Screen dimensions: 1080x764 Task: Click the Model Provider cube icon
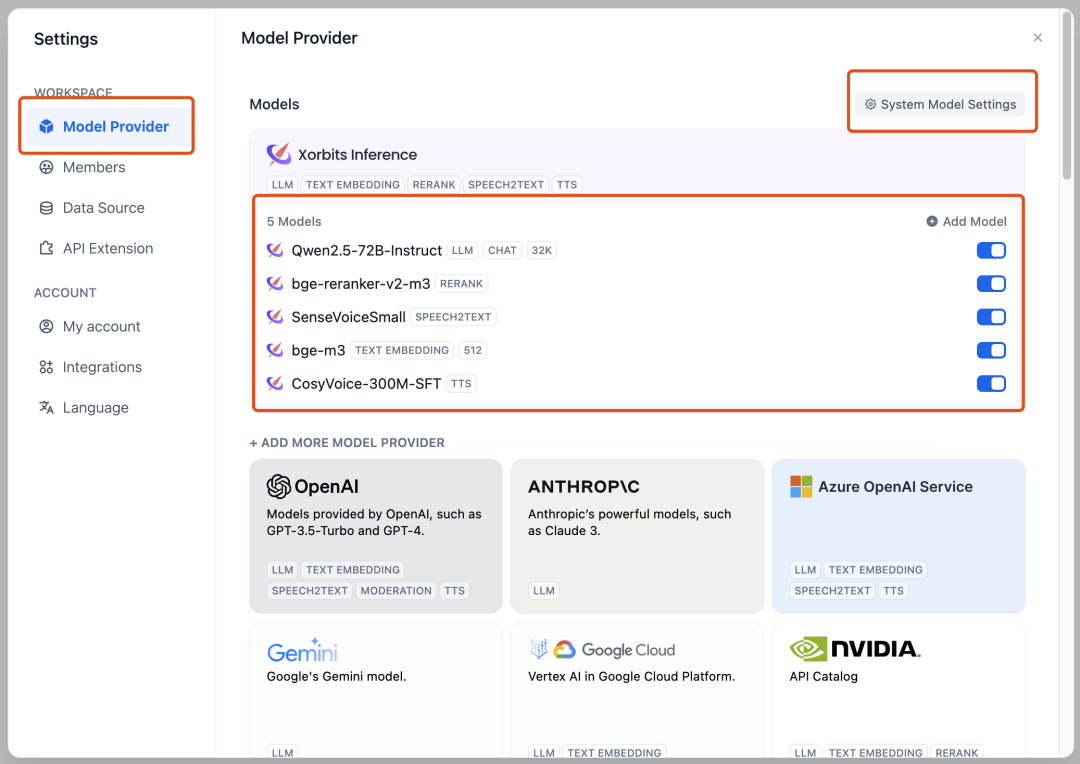(x=46, y=127)
